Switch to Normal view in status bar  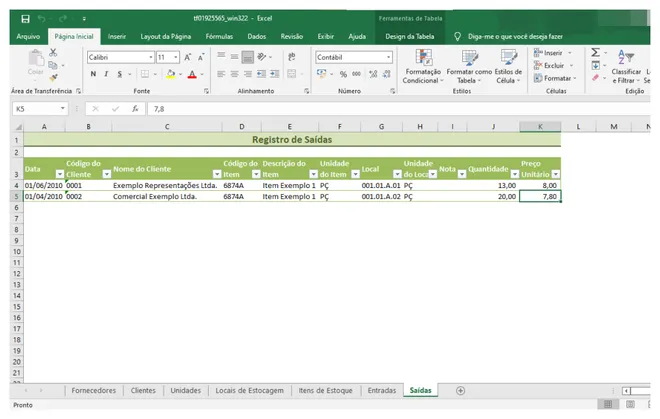click(x=608, y=404)
